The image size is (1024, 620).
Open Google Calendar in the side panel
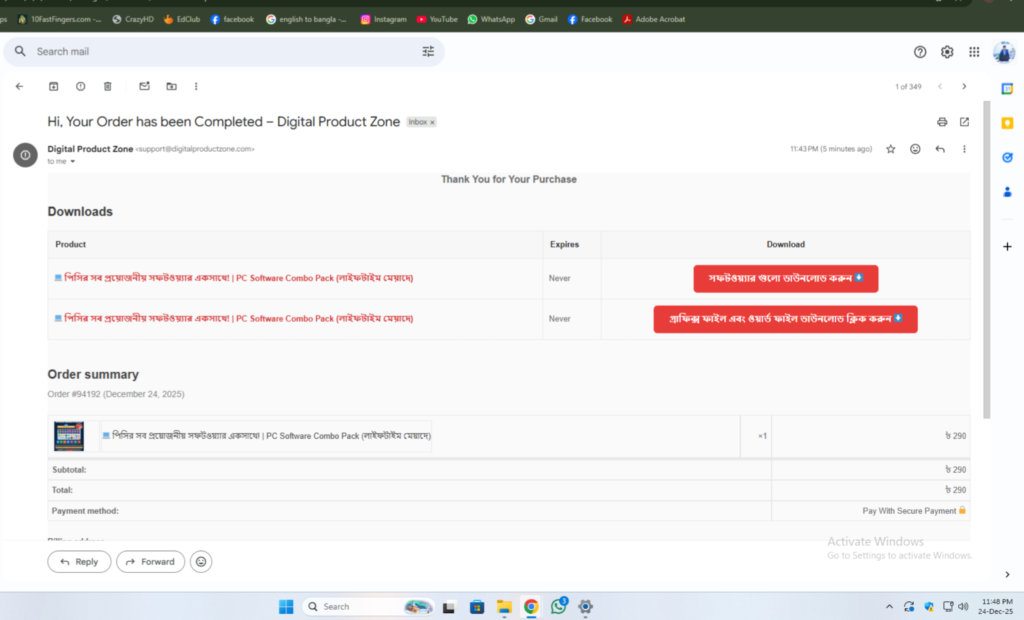click(x=1007, y=88)
